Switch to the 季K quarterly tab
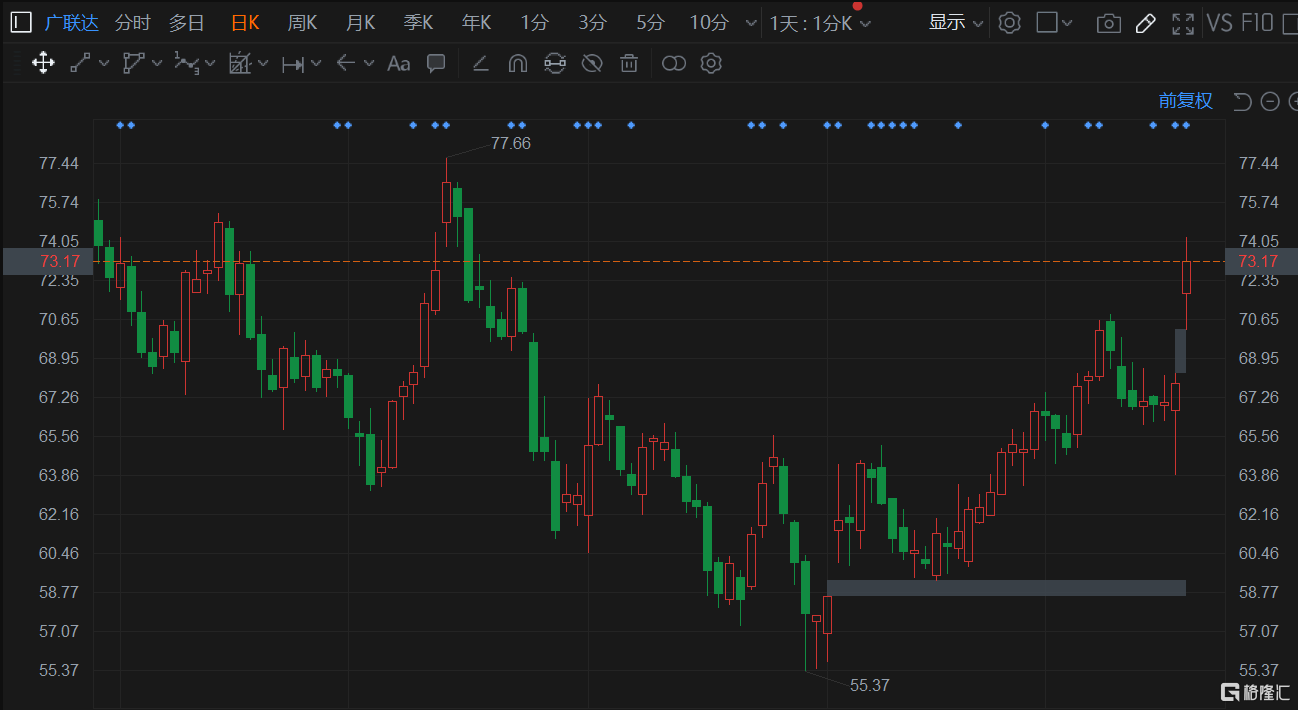Image resolution: width=1298 pixels, height=710 pixels. [419, 22]
